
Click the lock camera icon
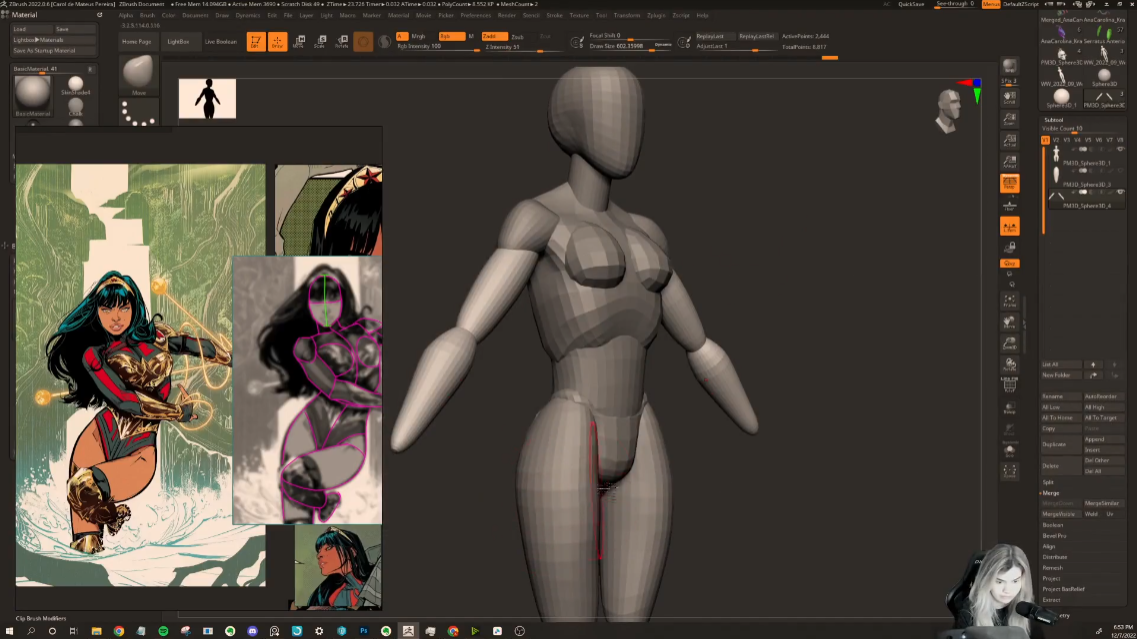(x=1009, y=247)
